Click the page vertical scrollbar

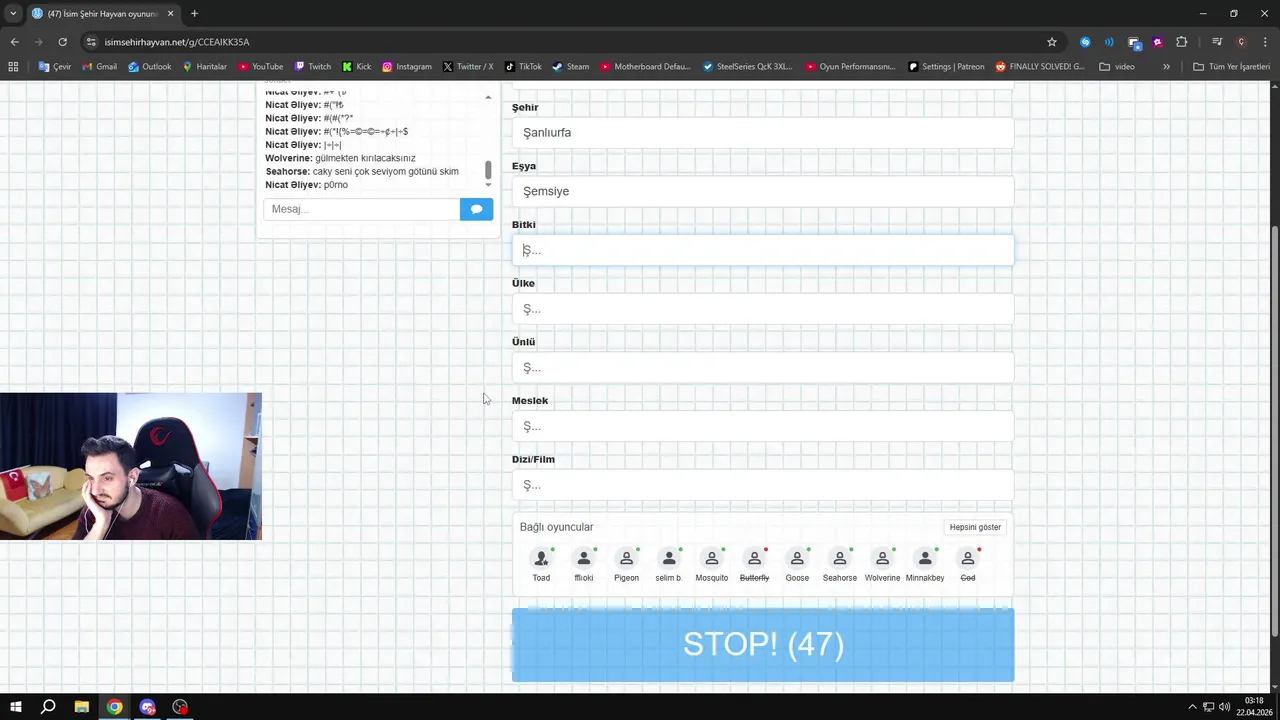(1275, 430)
